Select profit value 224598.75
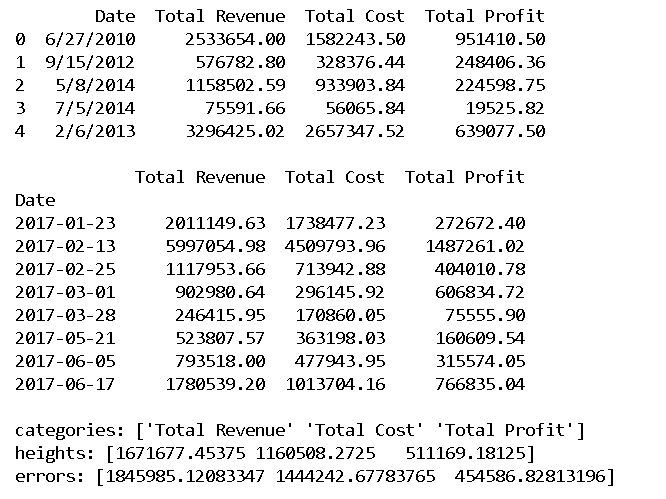 click(500, 85)
